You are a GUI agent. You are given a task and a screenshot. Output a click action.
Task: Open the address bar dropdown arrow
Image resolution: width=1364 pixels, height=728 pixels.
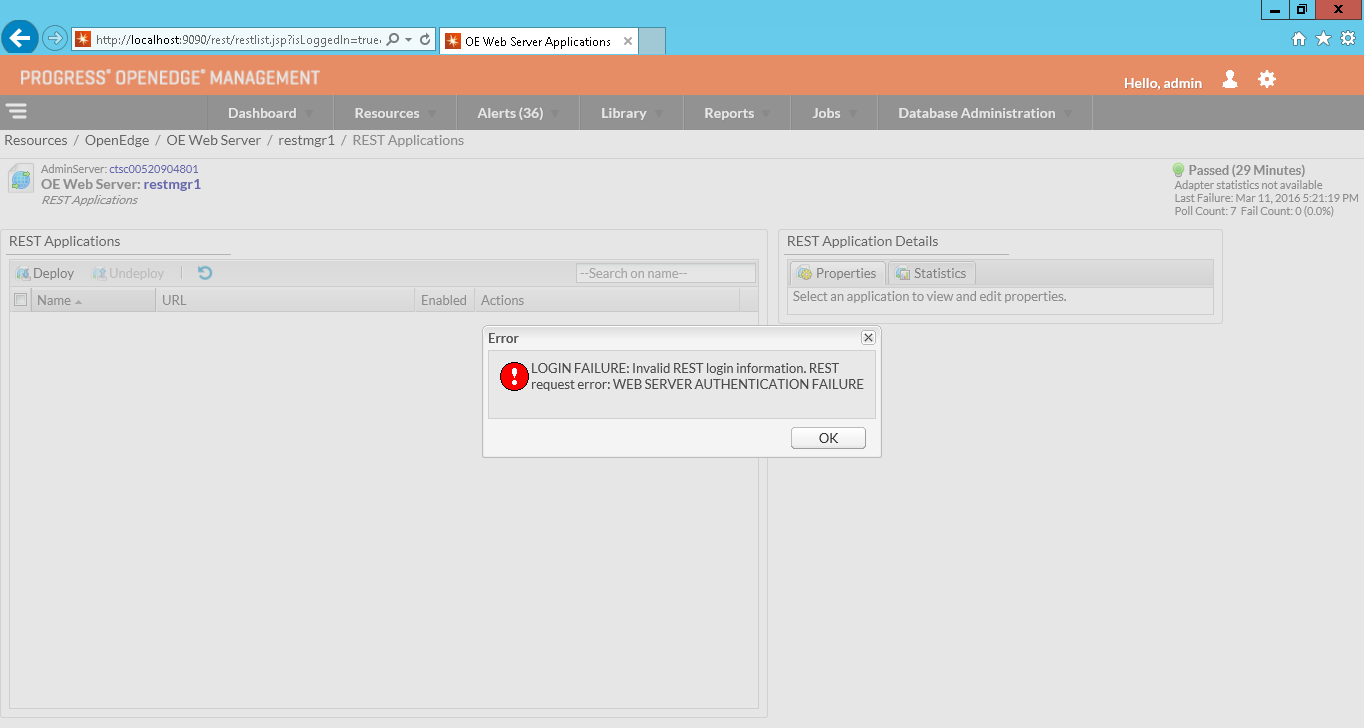(408, 40)
